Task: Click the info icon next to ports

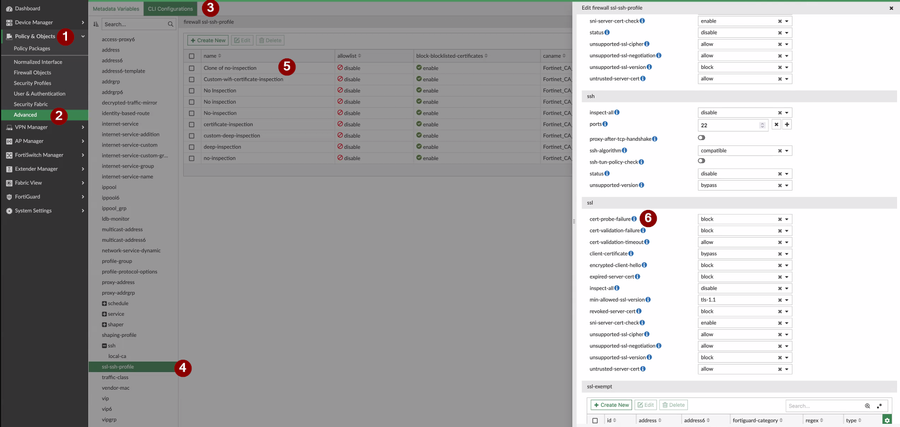Action: 606,124
